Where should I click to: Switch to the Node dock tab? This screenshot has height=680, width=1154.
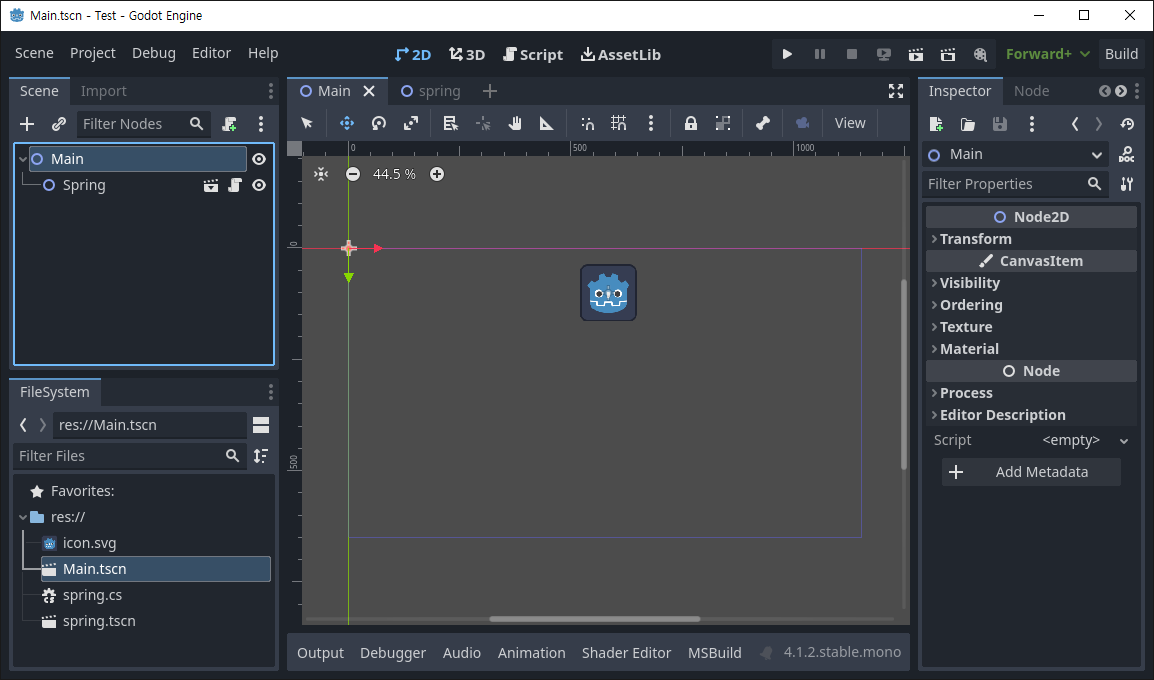(1031, 91)
